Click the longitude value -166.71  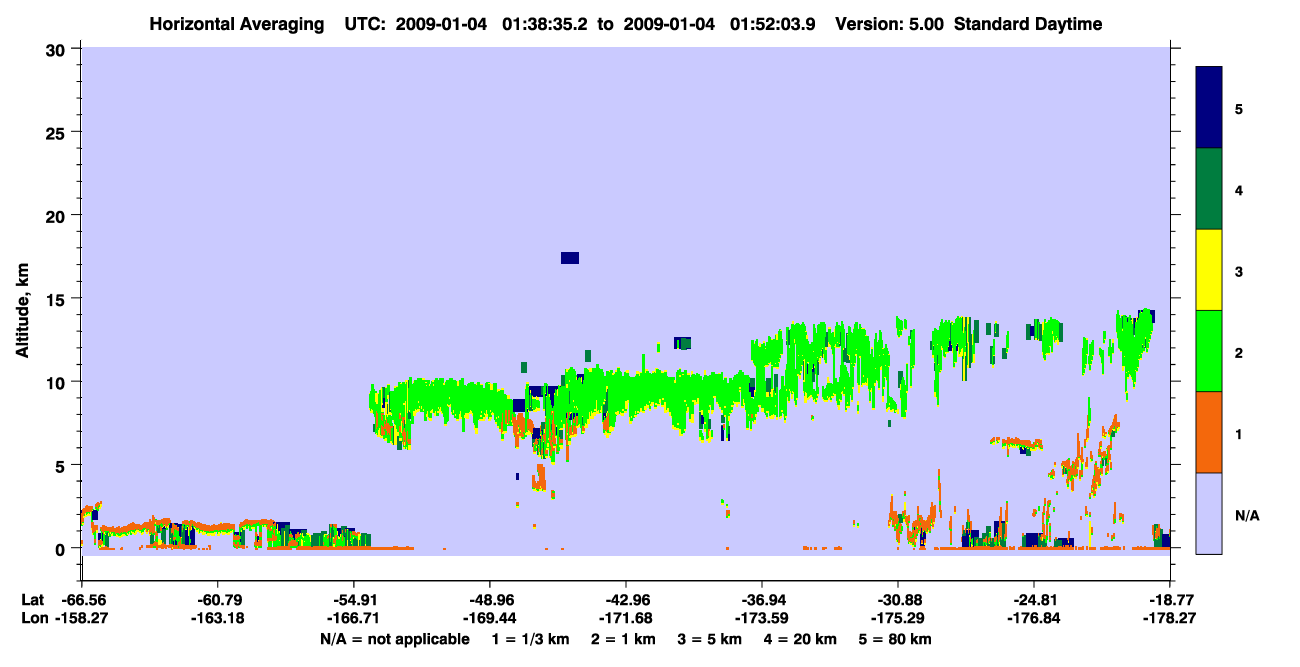click(353, 618)
